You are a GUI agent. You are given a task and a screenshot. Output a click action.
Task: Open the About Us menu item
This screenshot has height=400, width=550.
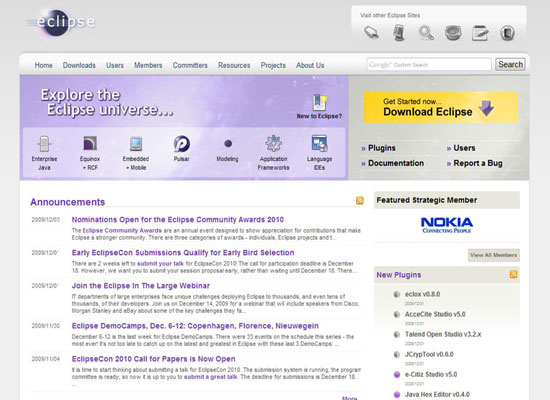tap(310, 65)
